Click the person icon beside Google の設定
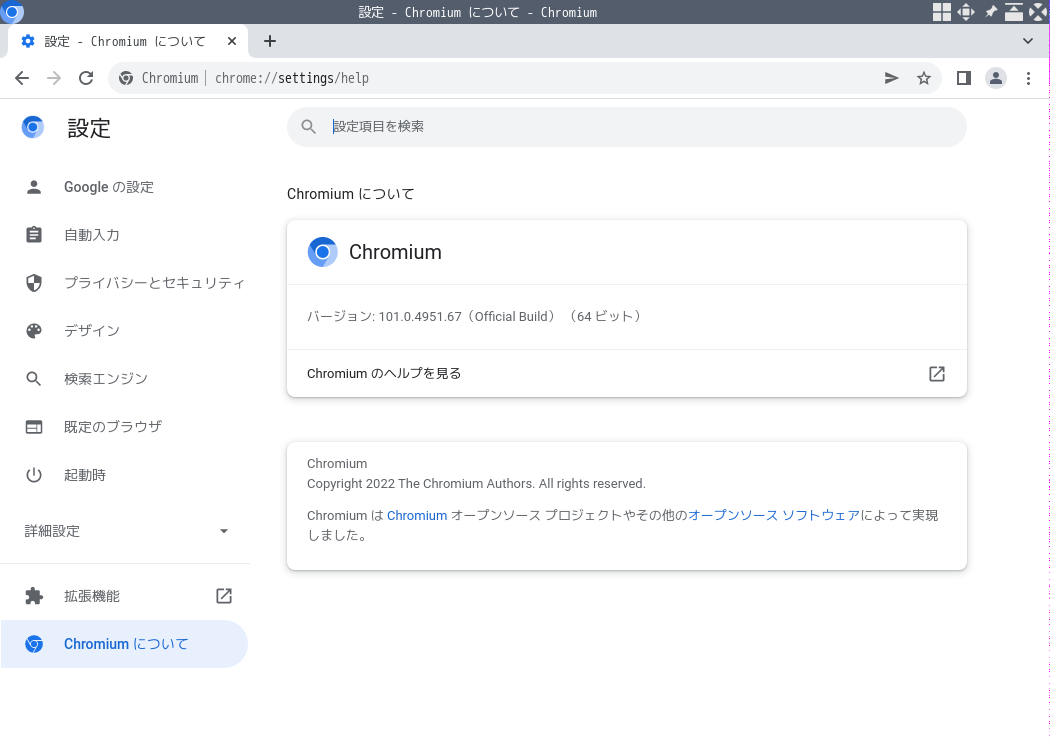The image size is (1050, 743). pos(33,187)
